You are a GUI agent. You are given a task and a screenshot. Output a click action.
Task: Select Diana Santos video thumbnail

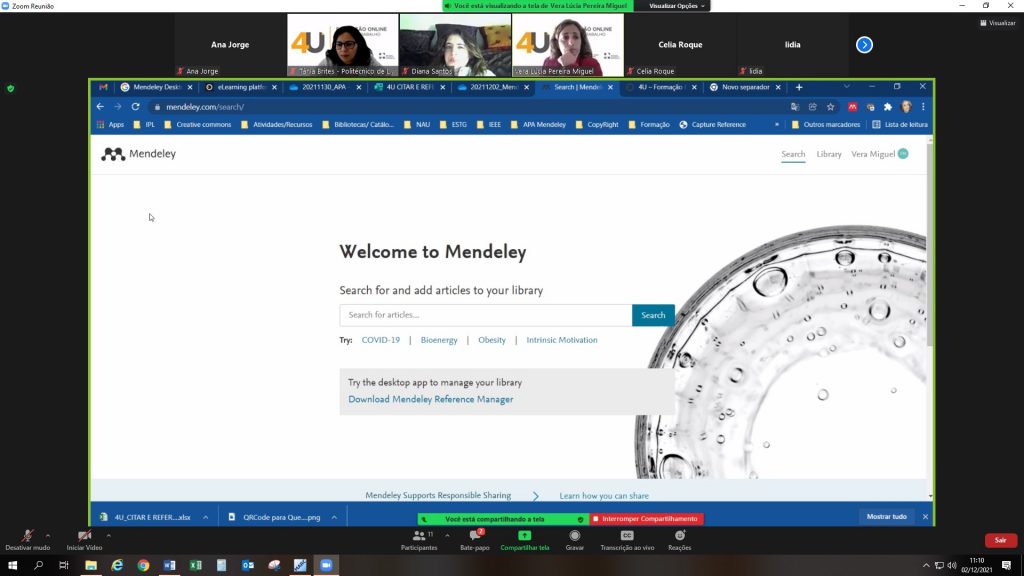[x=455, y=45]
